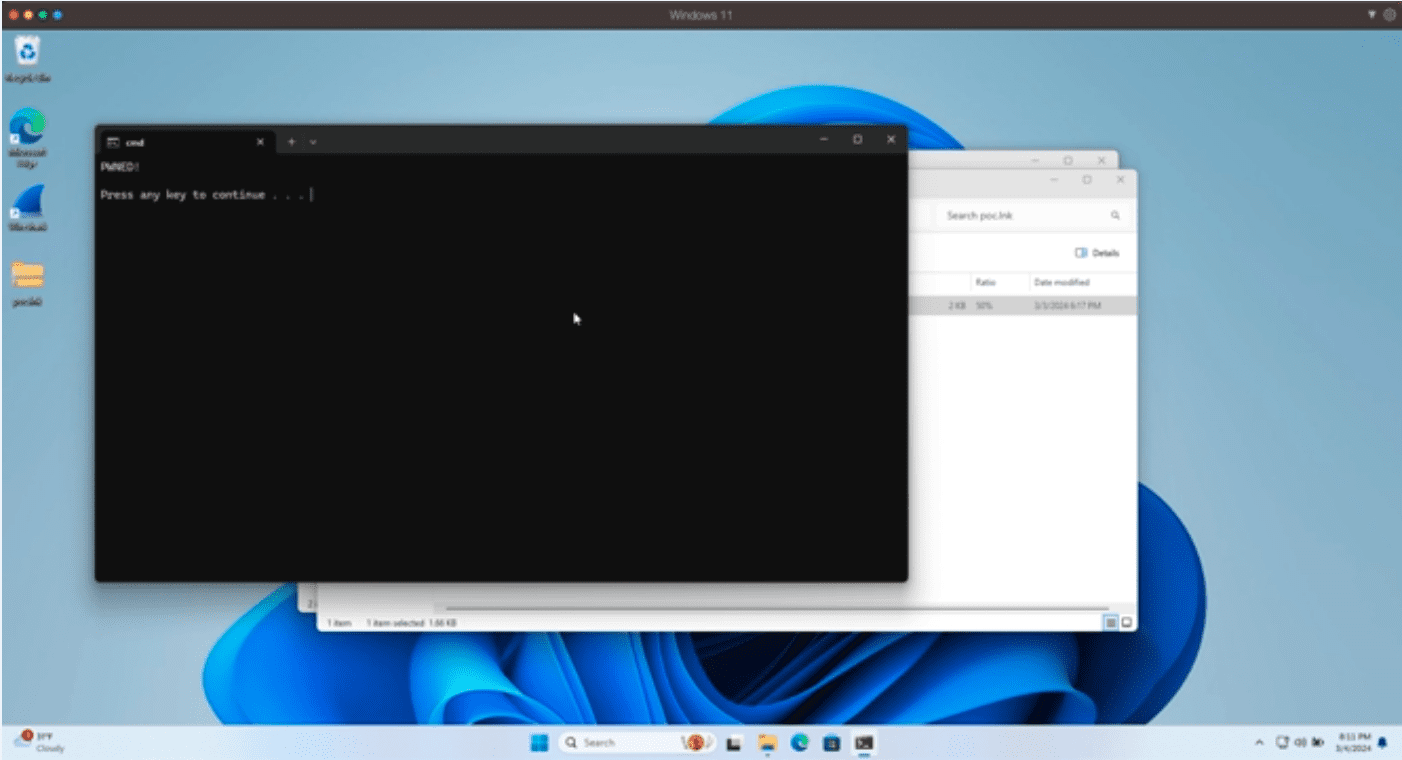This screenshot has width=1402, height=760.
Task: Maximize the terminal window
Action: pyautogui.click(x=857, y=140)
